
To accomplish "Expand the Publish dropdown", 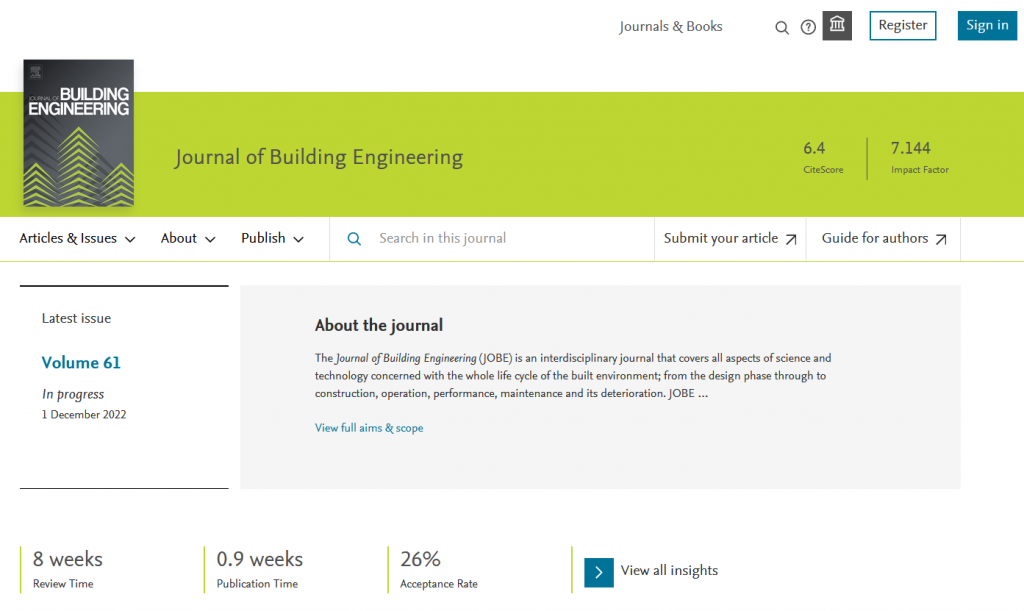I will click(x=272, y=239).
